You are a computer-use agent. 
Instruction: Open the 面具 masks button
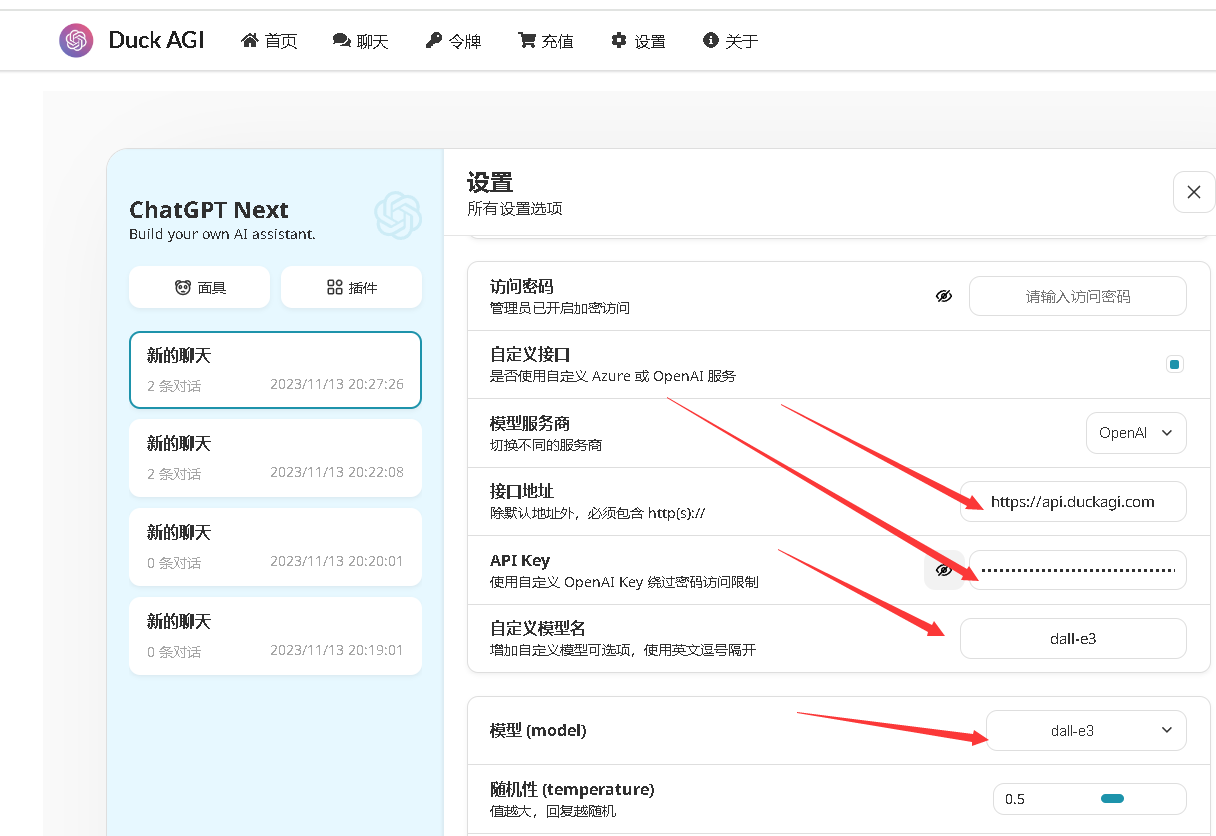click(x=200, y=287)
